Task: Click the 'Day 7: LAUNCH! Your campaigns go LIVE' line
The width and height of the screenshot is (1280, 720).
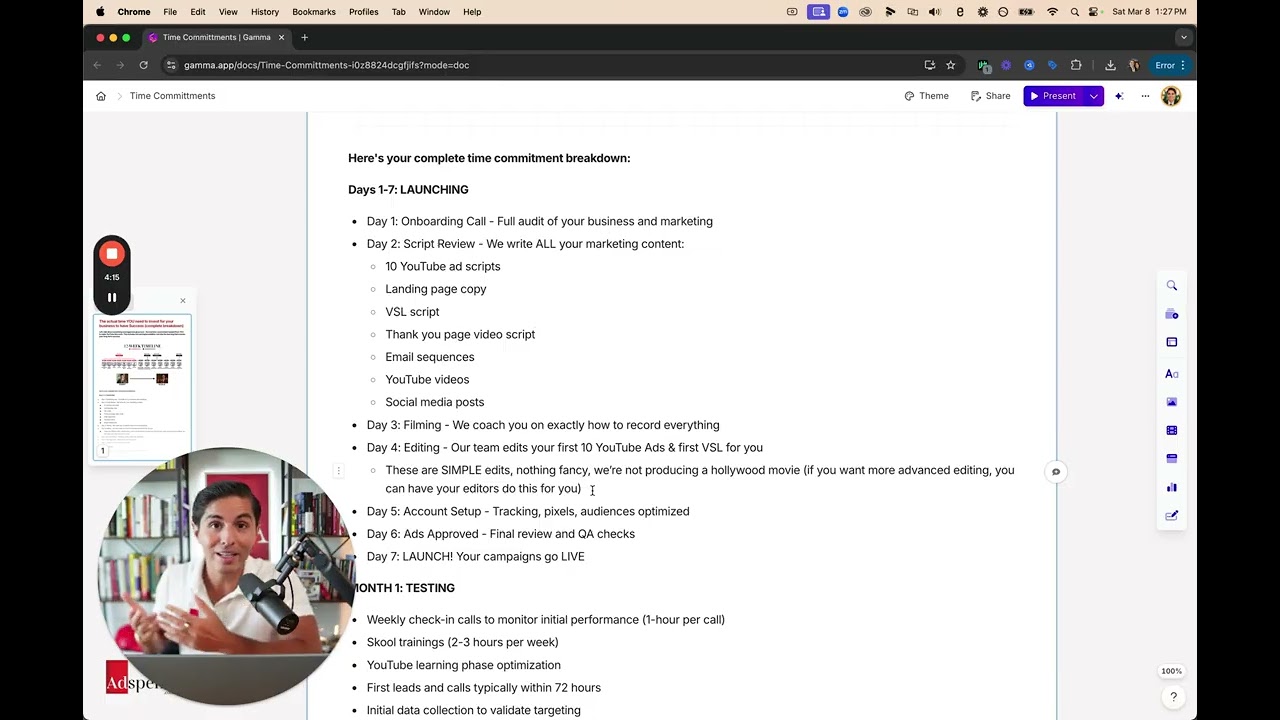Action: pyautogui.click(x=476, y=557)
